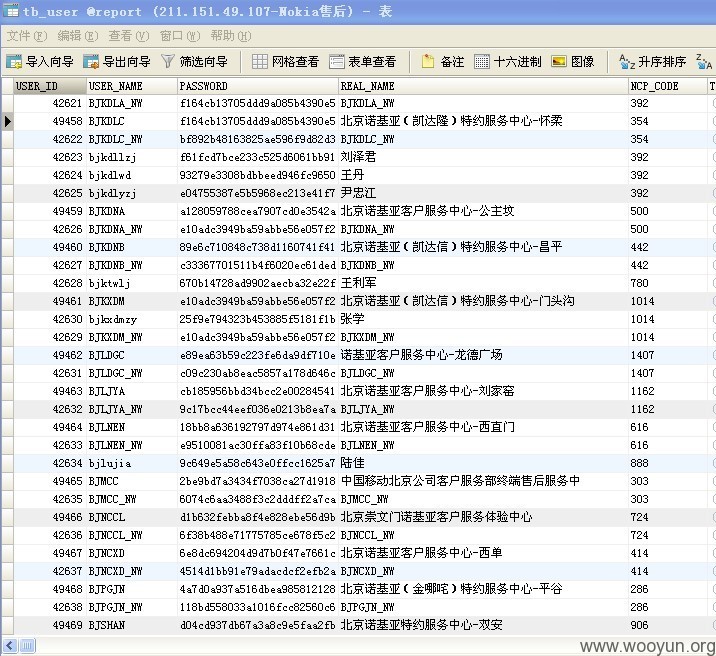Select USER_NAME cell BJPGJN

[x=132, y=589]
